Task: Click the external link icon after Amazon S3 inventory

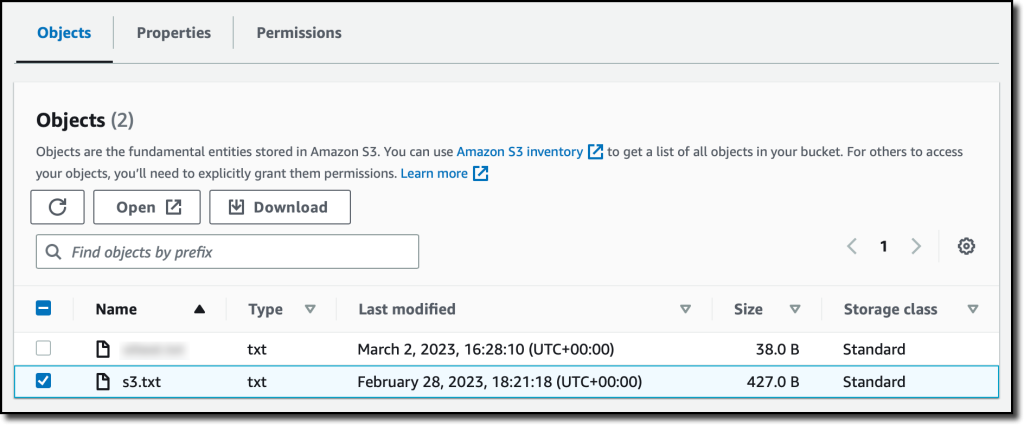Action: [595, 152]
